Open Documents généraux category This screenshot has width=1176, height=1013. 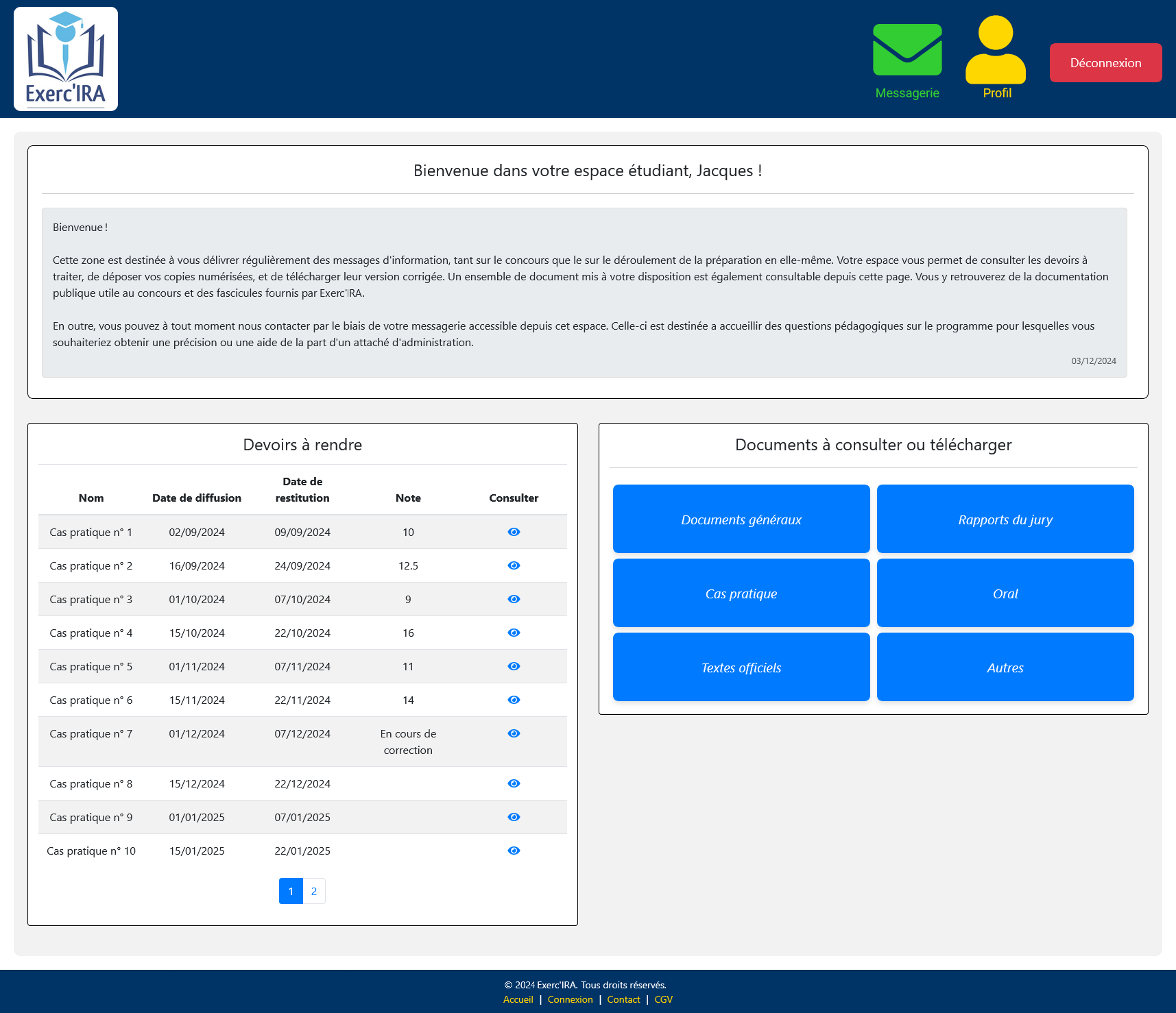(x=741, y=519)
